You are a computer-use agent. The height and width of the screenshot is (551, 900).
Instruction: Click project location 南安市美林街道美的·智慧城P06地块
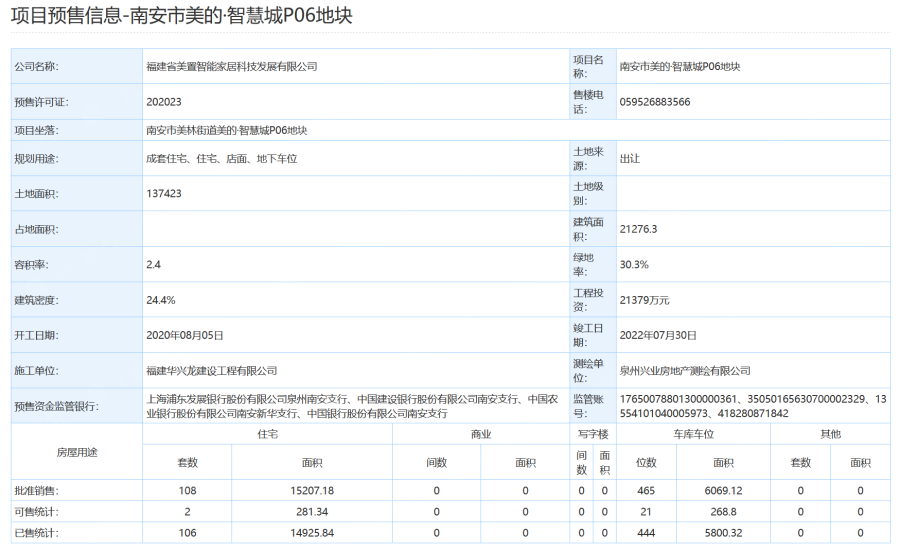[x=227, y=130]
